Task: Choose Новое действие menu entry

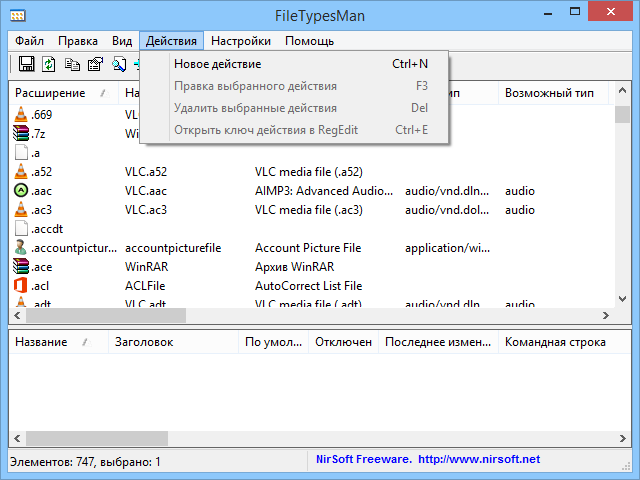Action: (294, 64)
